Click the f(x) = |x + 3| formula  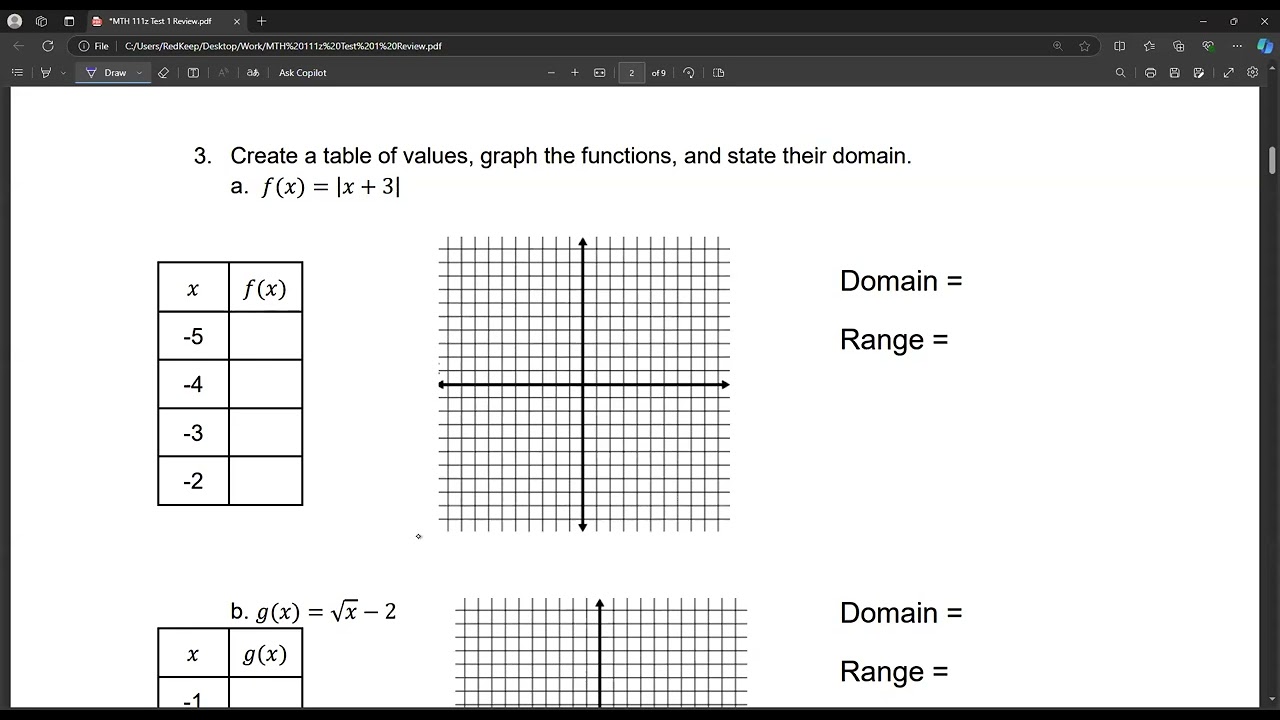click(331, 187)
